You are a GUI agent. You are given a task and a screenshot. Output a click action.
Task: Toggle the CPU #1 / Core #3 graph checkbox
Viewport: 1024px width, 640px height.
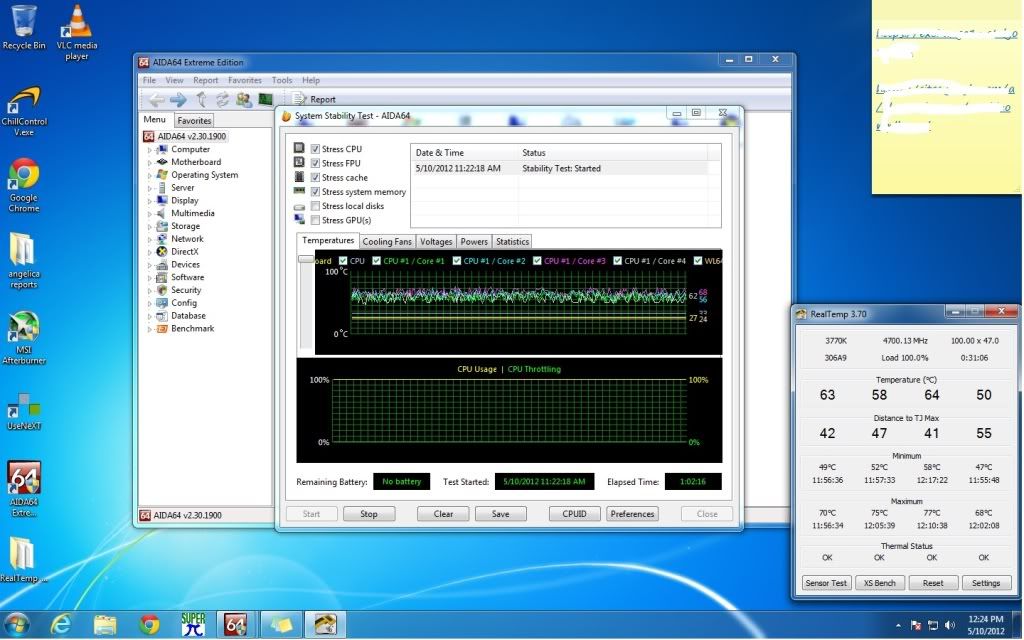tap(537, 261)
